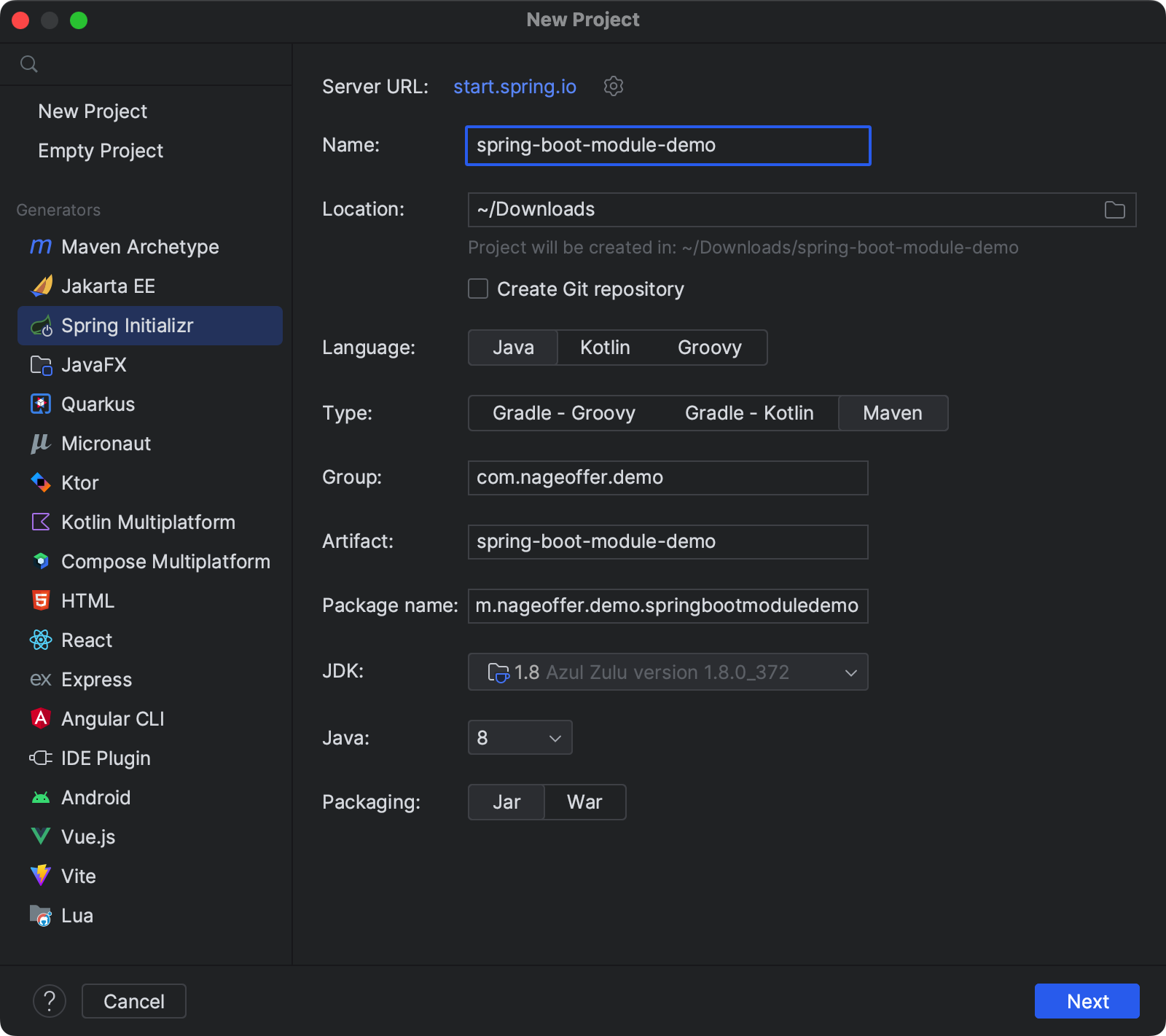
Task: Click the Package name input field
Action: (x=668, y=606)
